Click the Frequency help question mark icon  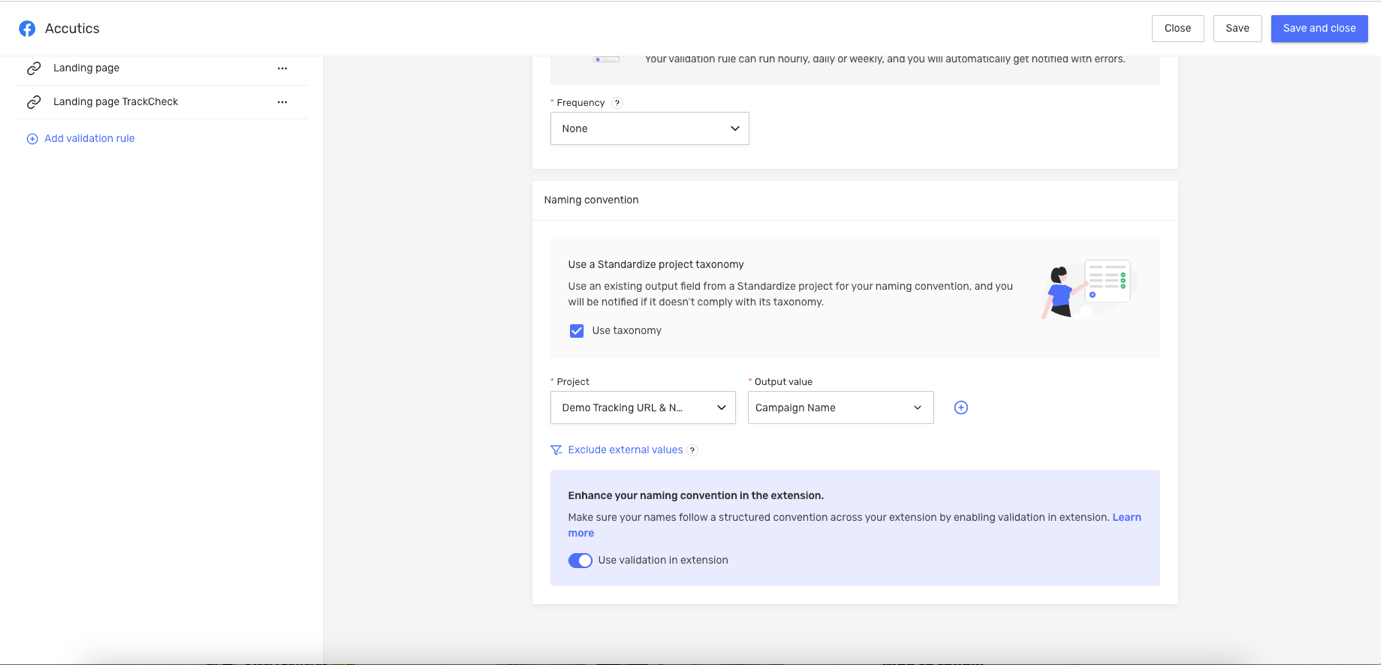click(617, 103)
